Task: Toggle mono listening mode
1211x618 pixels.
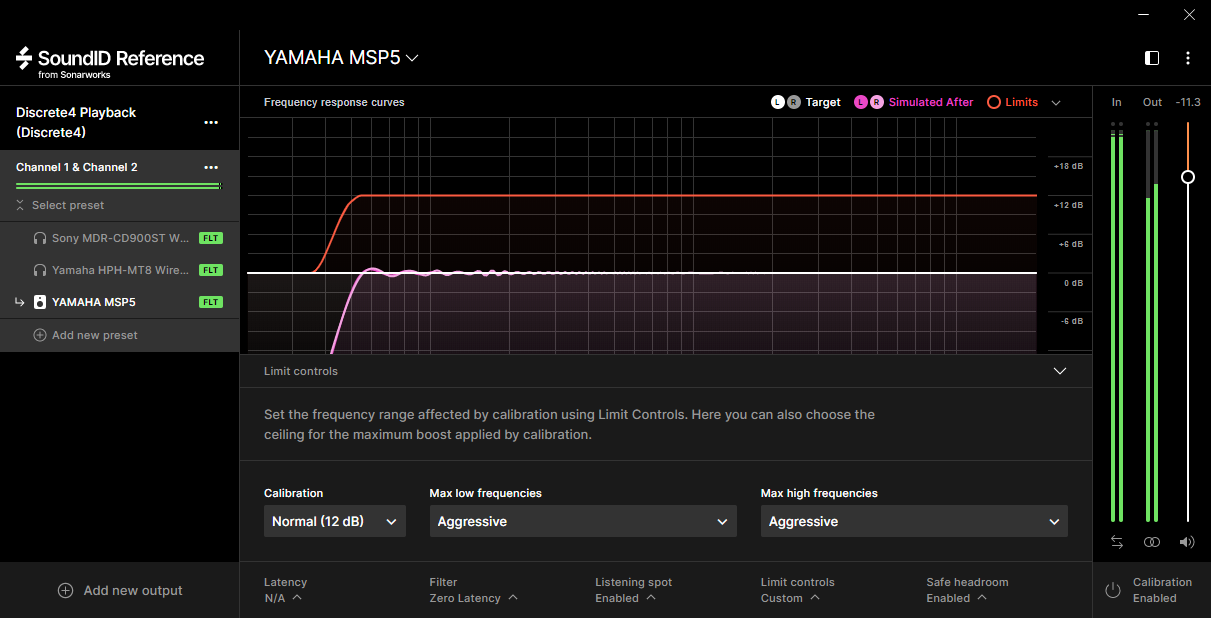Action: pyautogui.click(x=1152, y=542)
